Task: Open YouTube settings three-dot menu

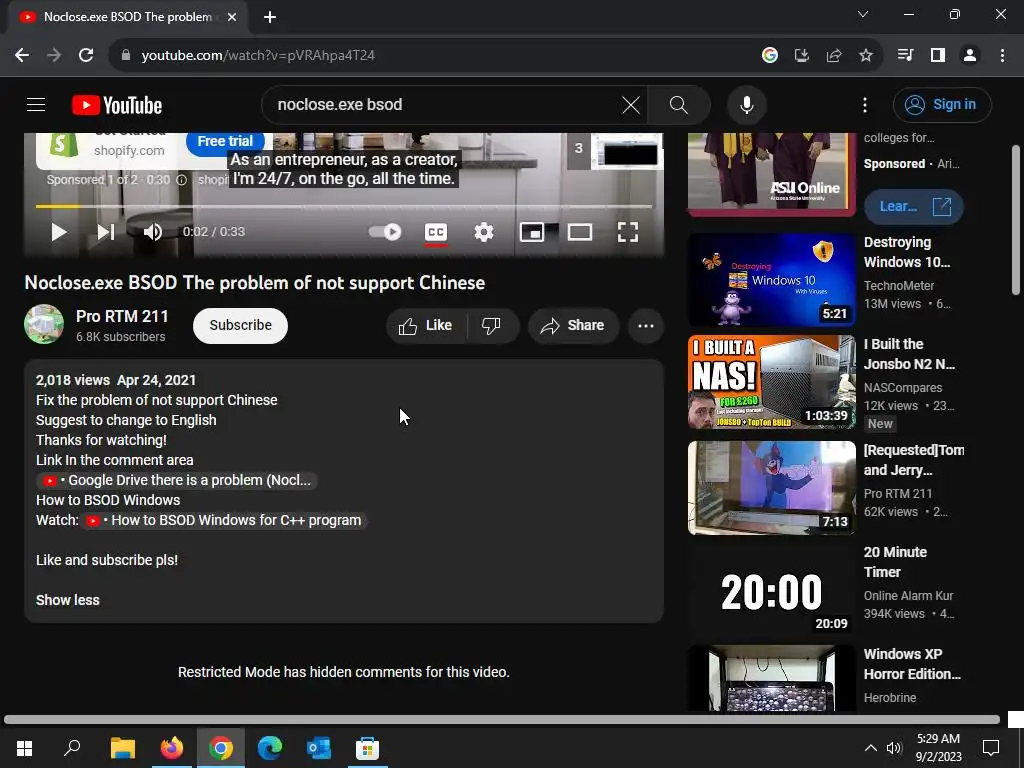Action: 865,104
